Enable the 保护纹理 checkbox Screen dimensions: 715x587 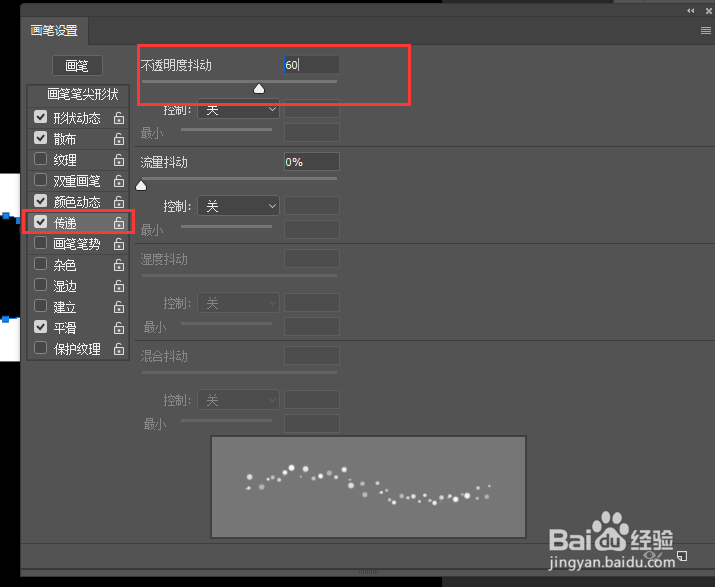(x=41, y=348)
